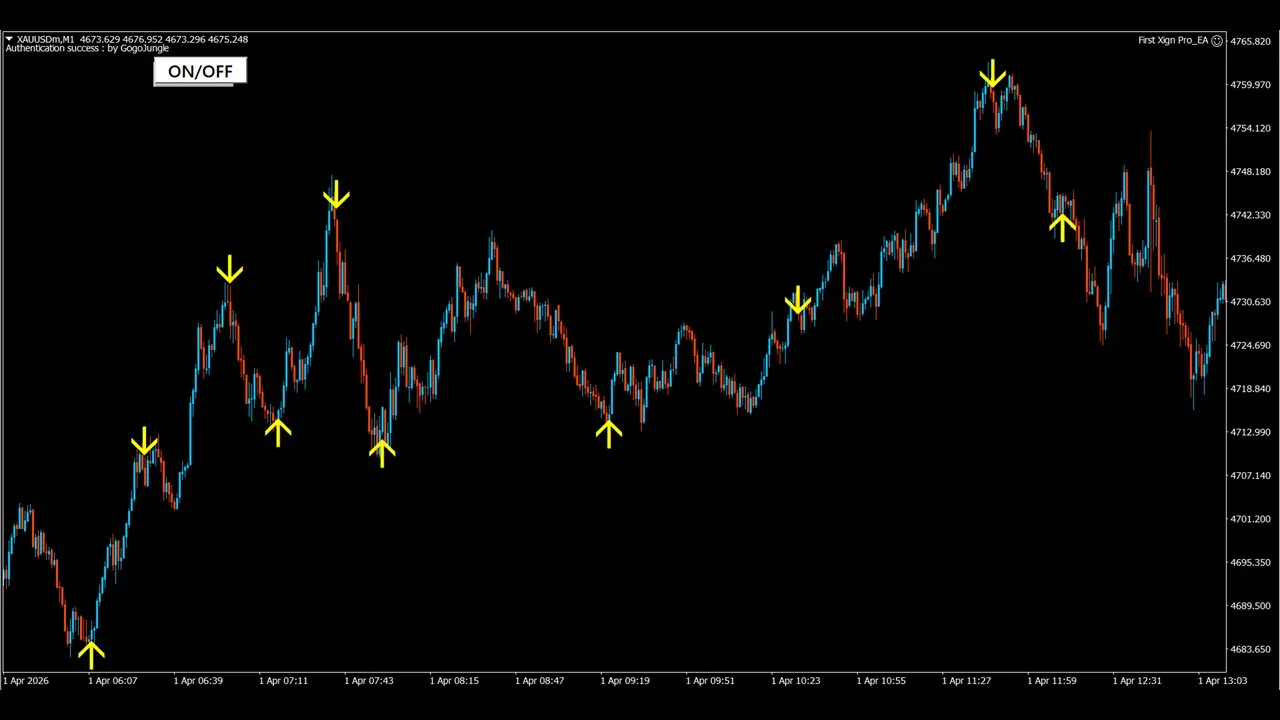Click price level 4707.140 on the axis
Viewport: 1280px width, 720px height.
point(1251,476)
